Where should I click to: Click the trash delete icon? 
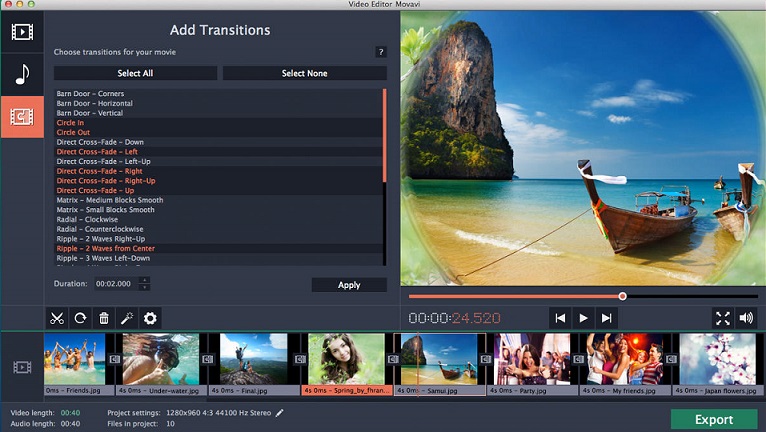coord(103,318)
